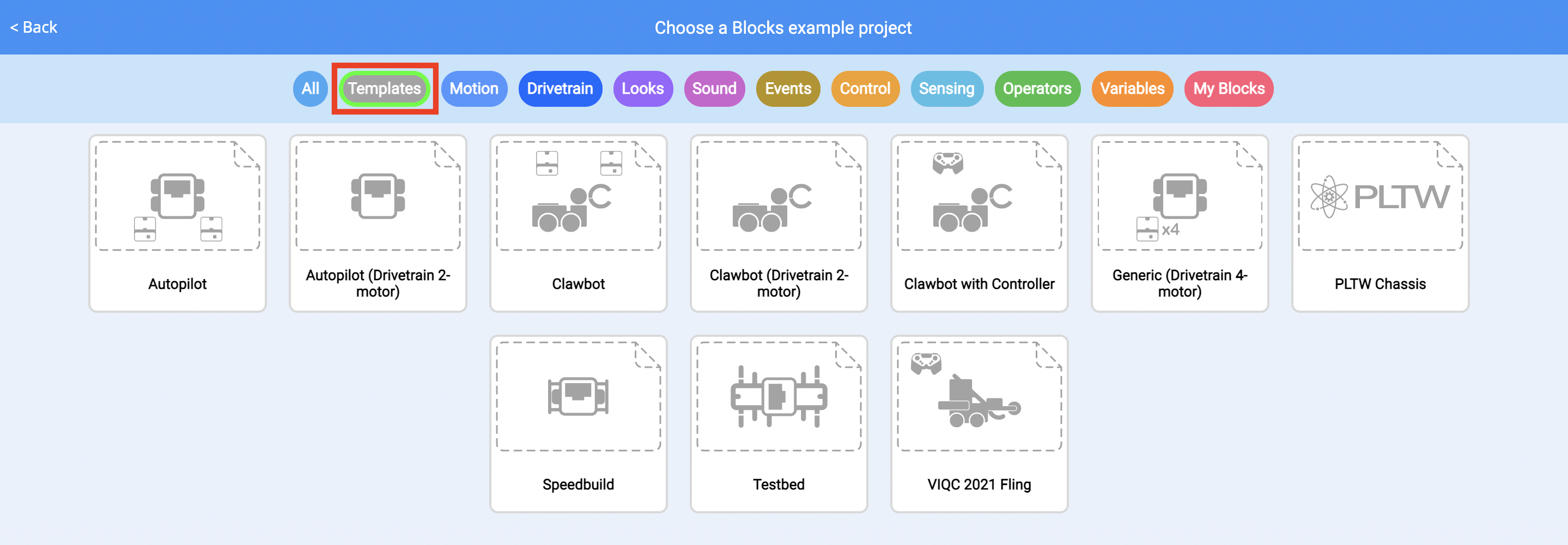This screenshot has width=1568, height=545.
Task: Click the Back navigation link
Action: [33, 27]
